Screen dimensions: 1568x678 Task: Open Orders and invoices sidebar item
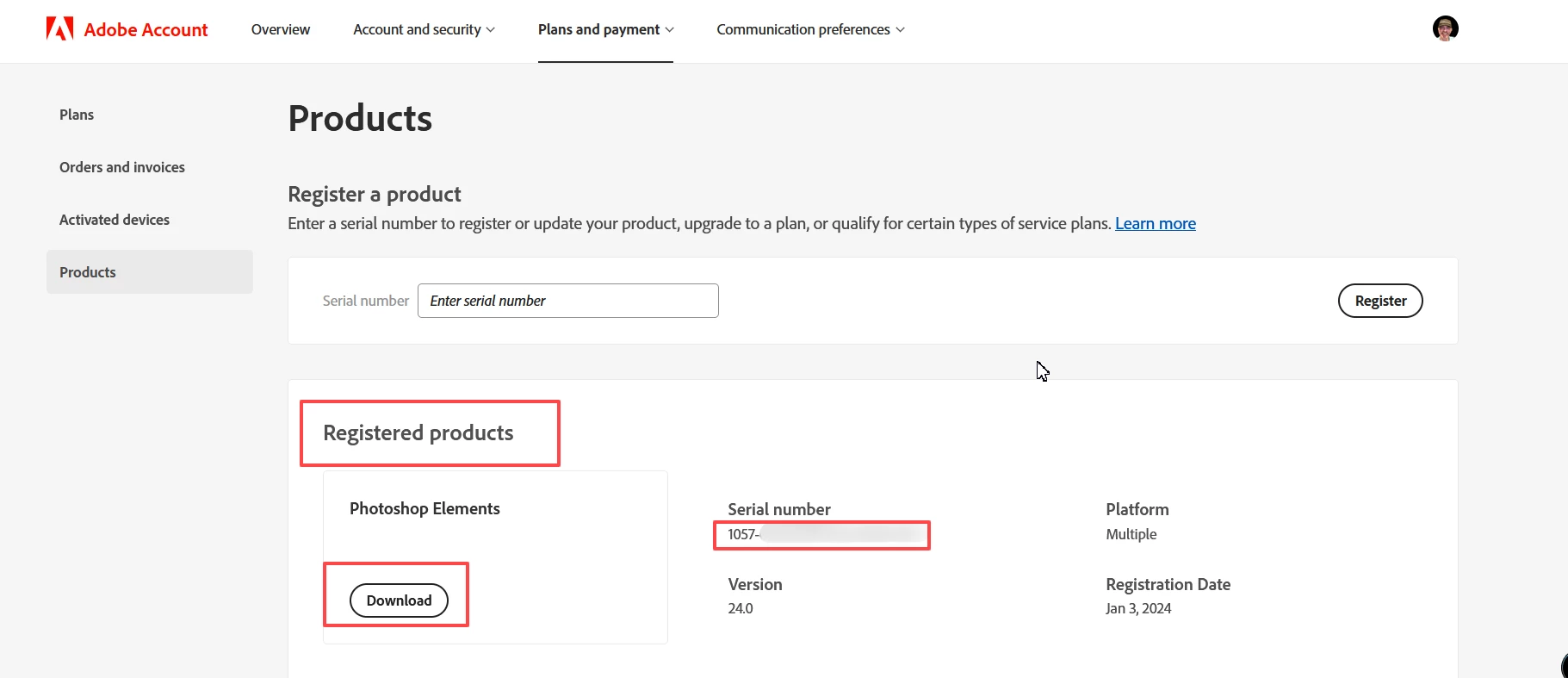tap(121, 167)
